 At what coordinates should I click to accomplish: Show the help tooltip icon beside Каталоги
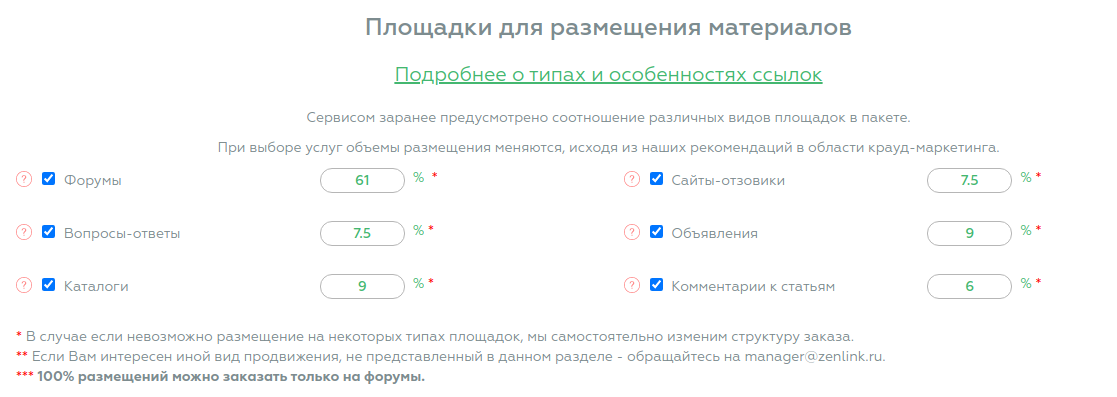pos(24,285)
